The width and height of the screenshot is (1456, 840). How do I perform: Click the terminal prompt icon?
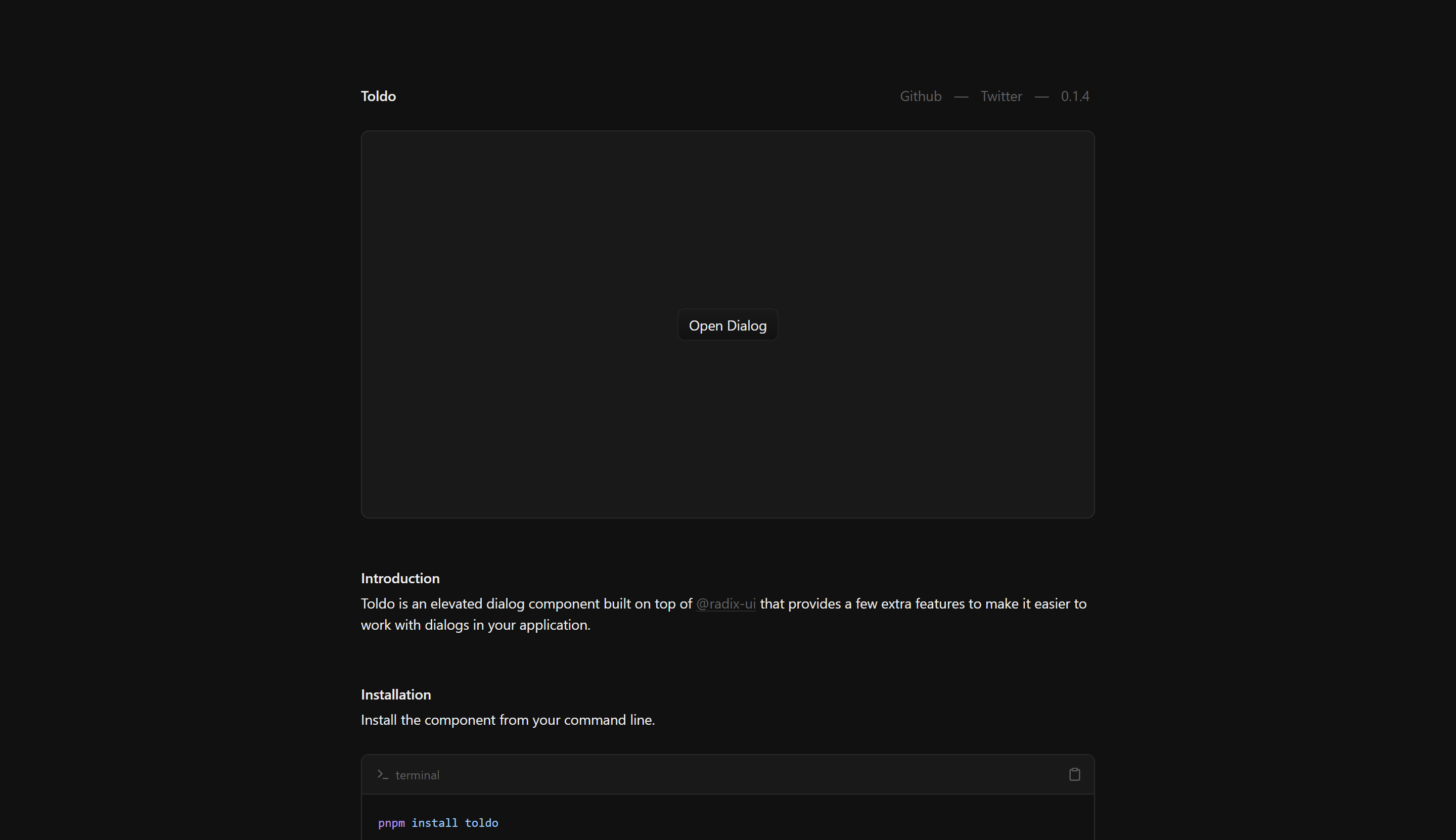[383, 774]
